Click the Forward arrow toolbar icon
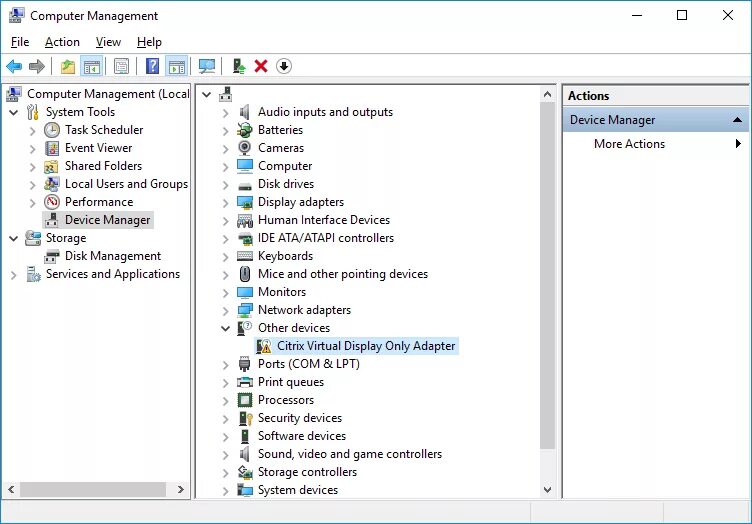Viewport: 752px width, 524px height. click(37, 66)
